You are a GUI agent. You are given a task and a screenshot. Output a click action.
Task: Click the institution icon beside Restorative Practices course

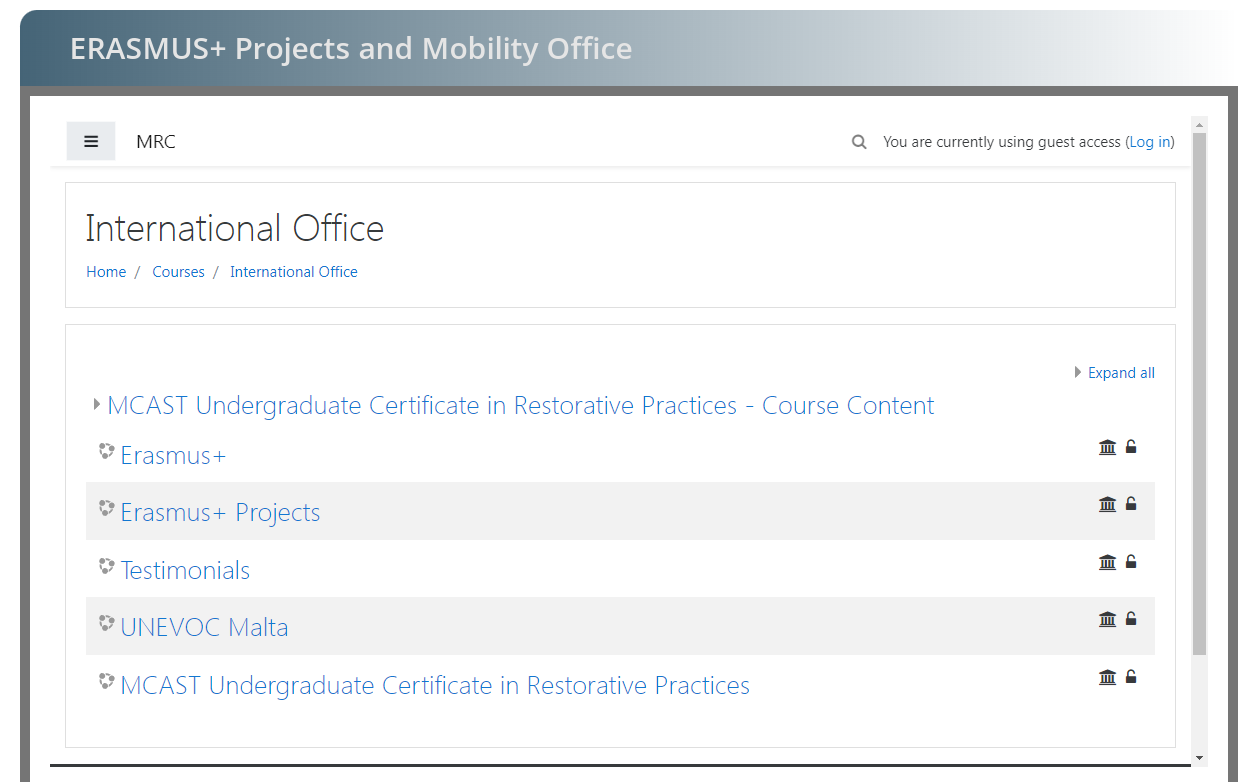tap(1107, 677)
